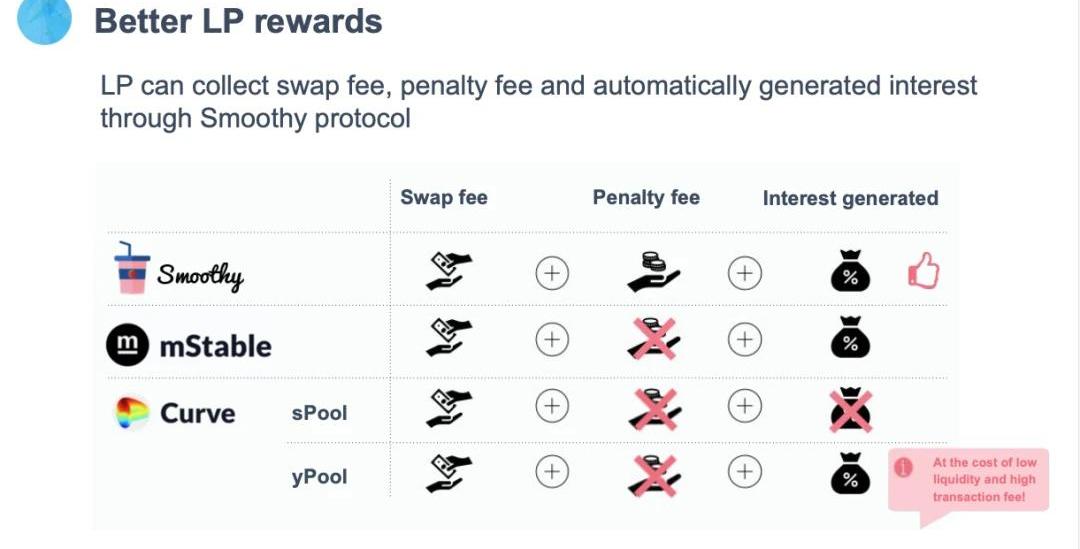Image resolution: width=1080 pixels, height=549 pixels.
Task: Click the second plus sign in yPool row
Action: pyautogui.click(x=744, y=472)
